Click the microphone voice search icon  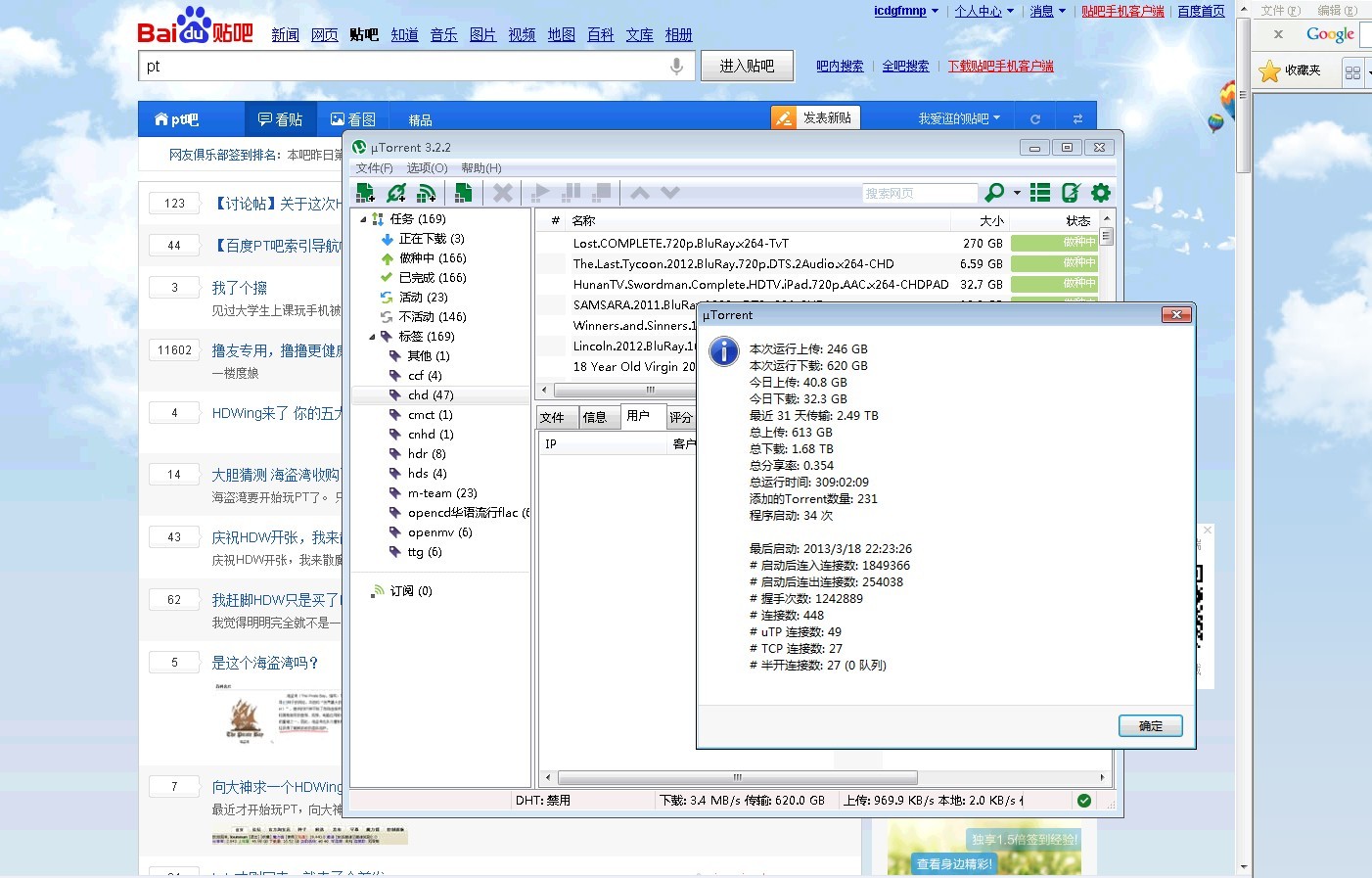tap(676, 66)
